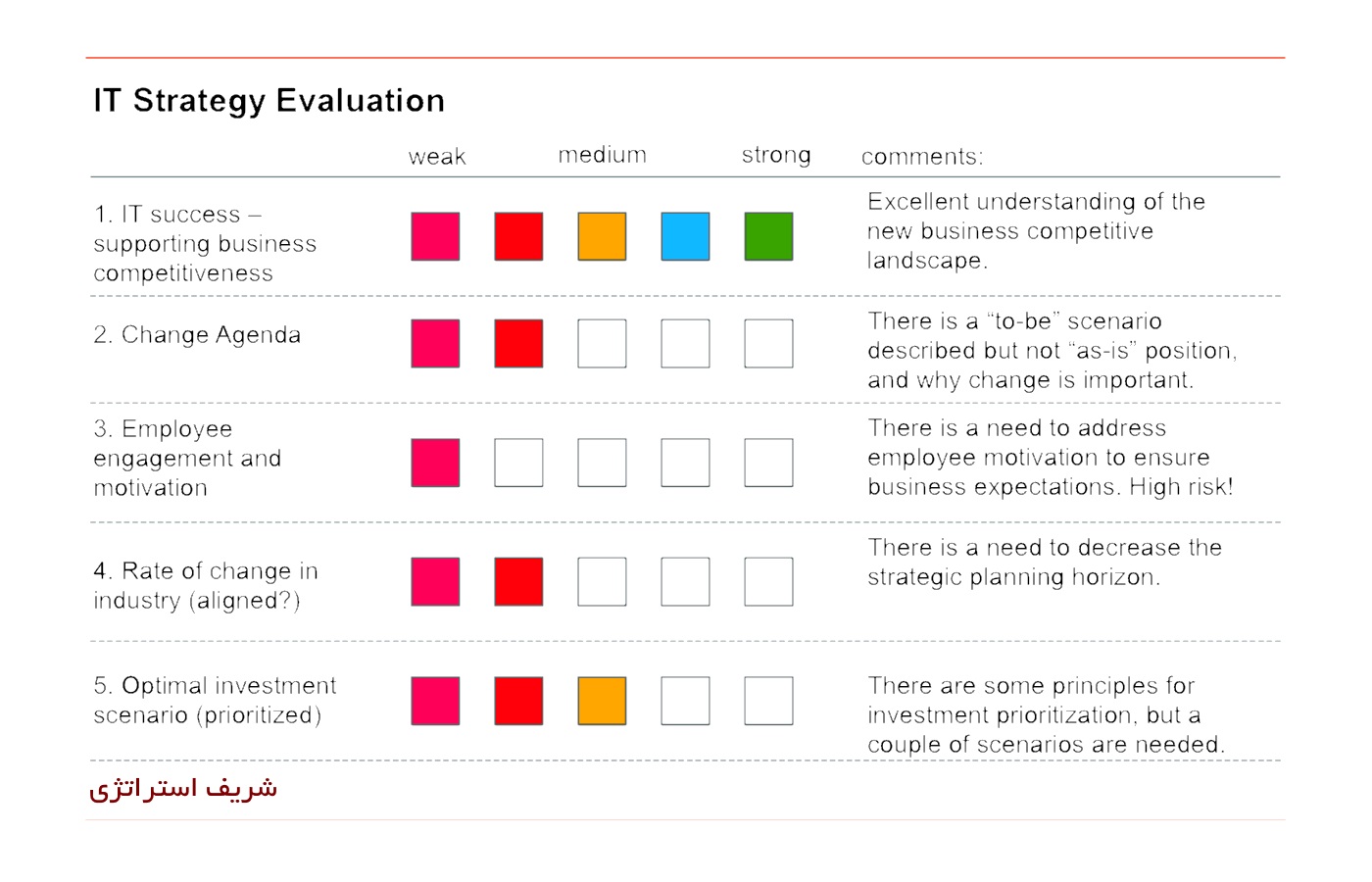Screen dimensions: 1372x882
Task: Click the 'medium' column header
Action: [x=603, y=155]
